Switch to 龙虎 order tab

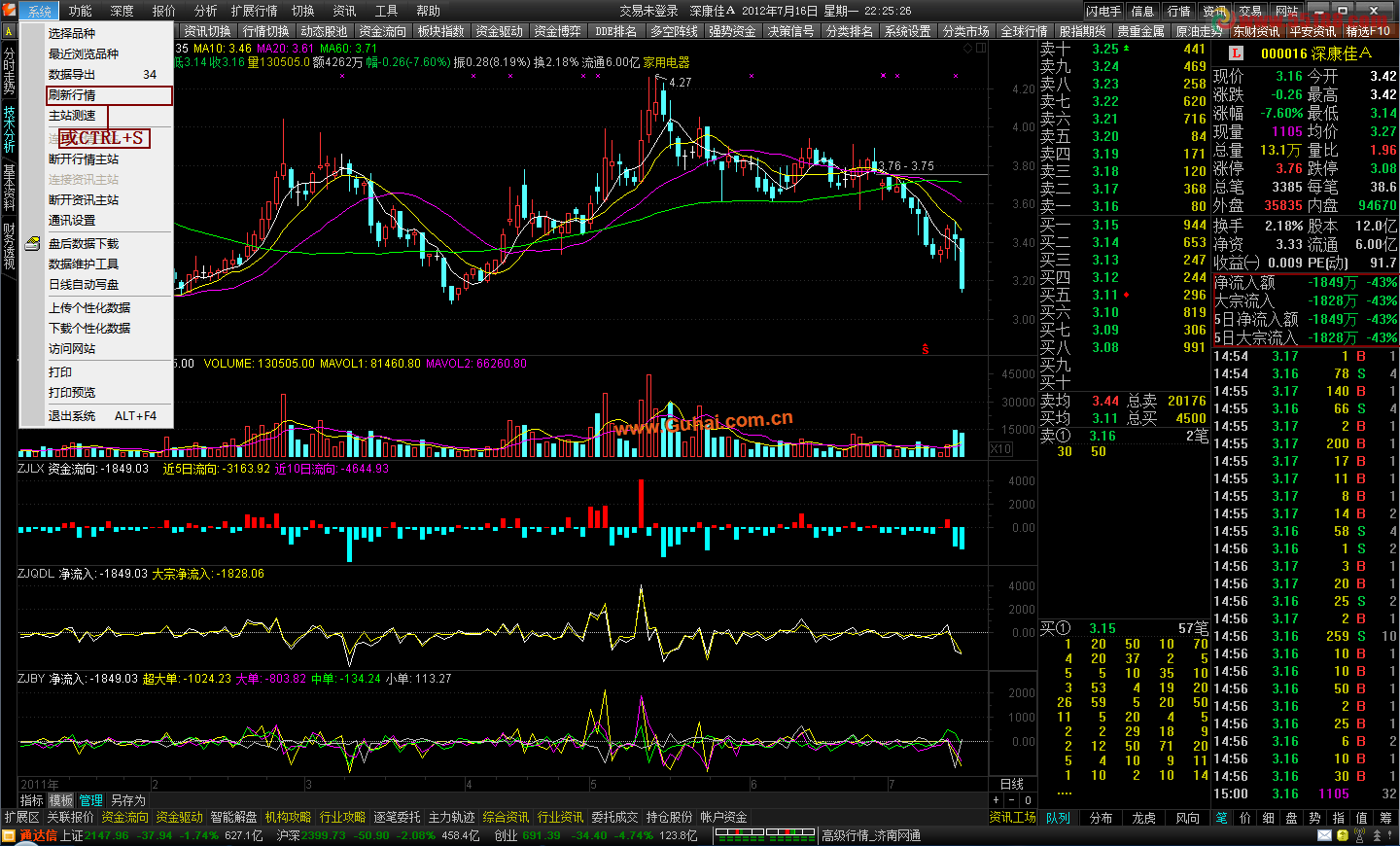pyautogui.click(x=1143, y=818)
